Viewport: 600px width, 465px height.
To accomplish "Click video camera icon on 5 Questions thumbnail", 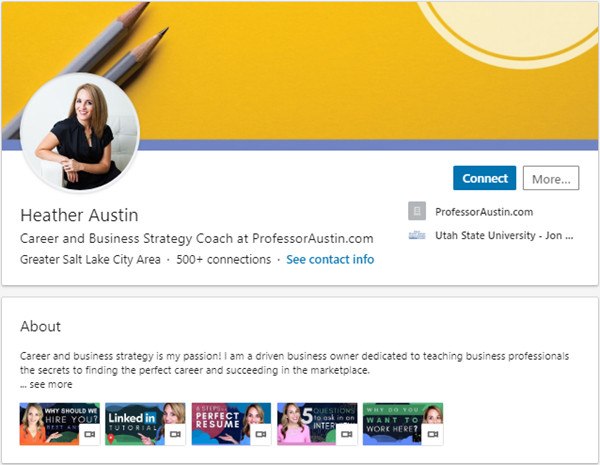I will [x=347, y=434].
